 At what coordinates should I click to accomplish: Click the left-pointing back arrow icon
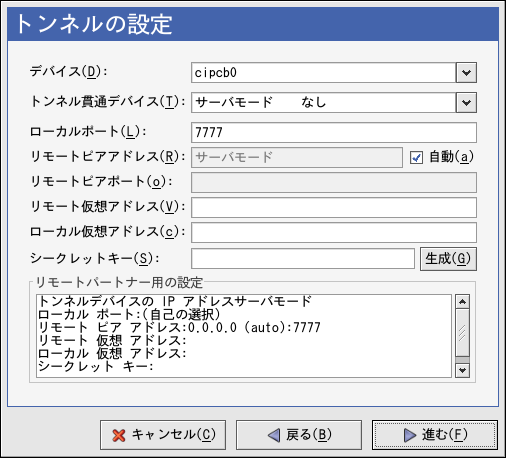point(274,435)
